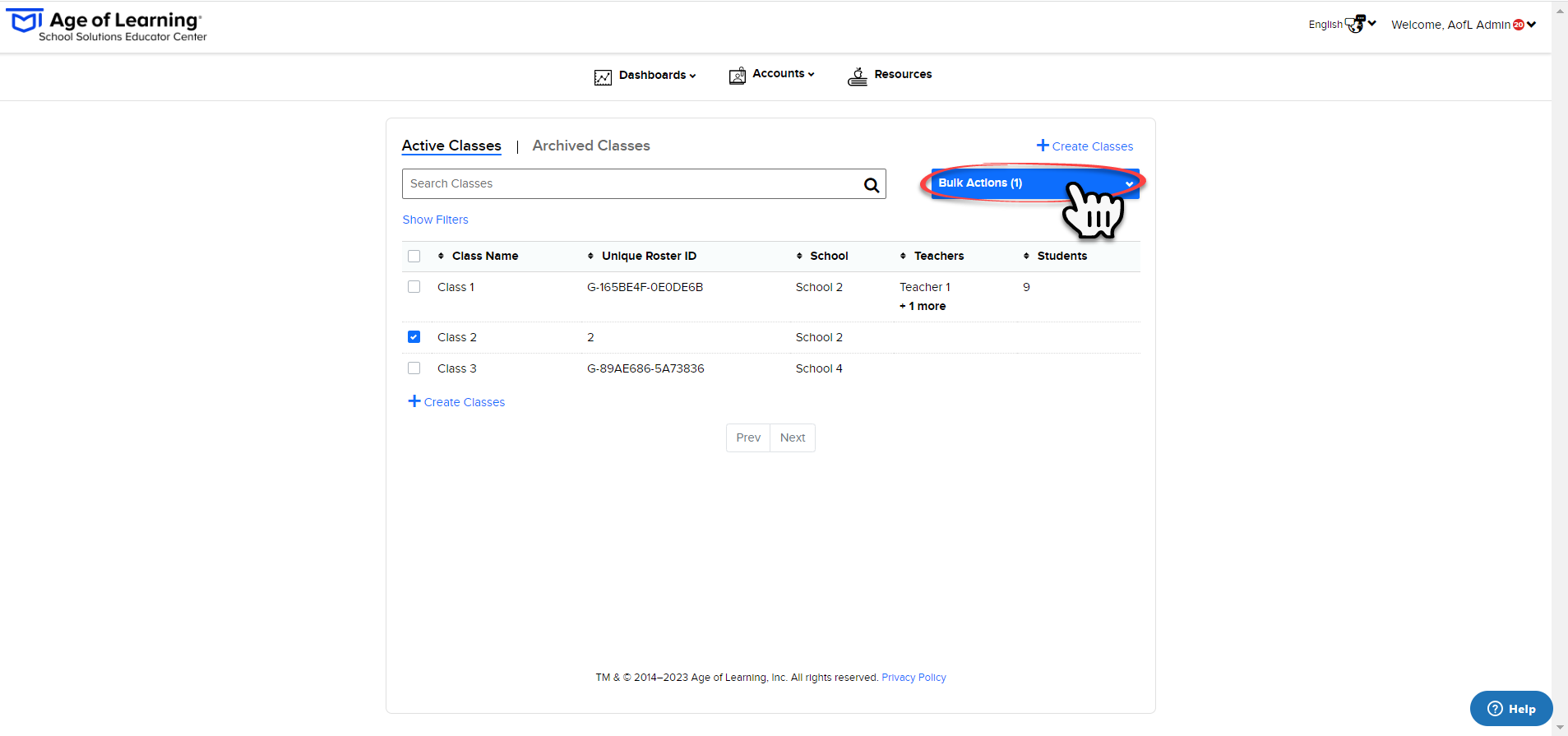Screen dimensions: 1568x736
Task: Sort by Class Name arrow icon
Action: [x=442, y=256]
